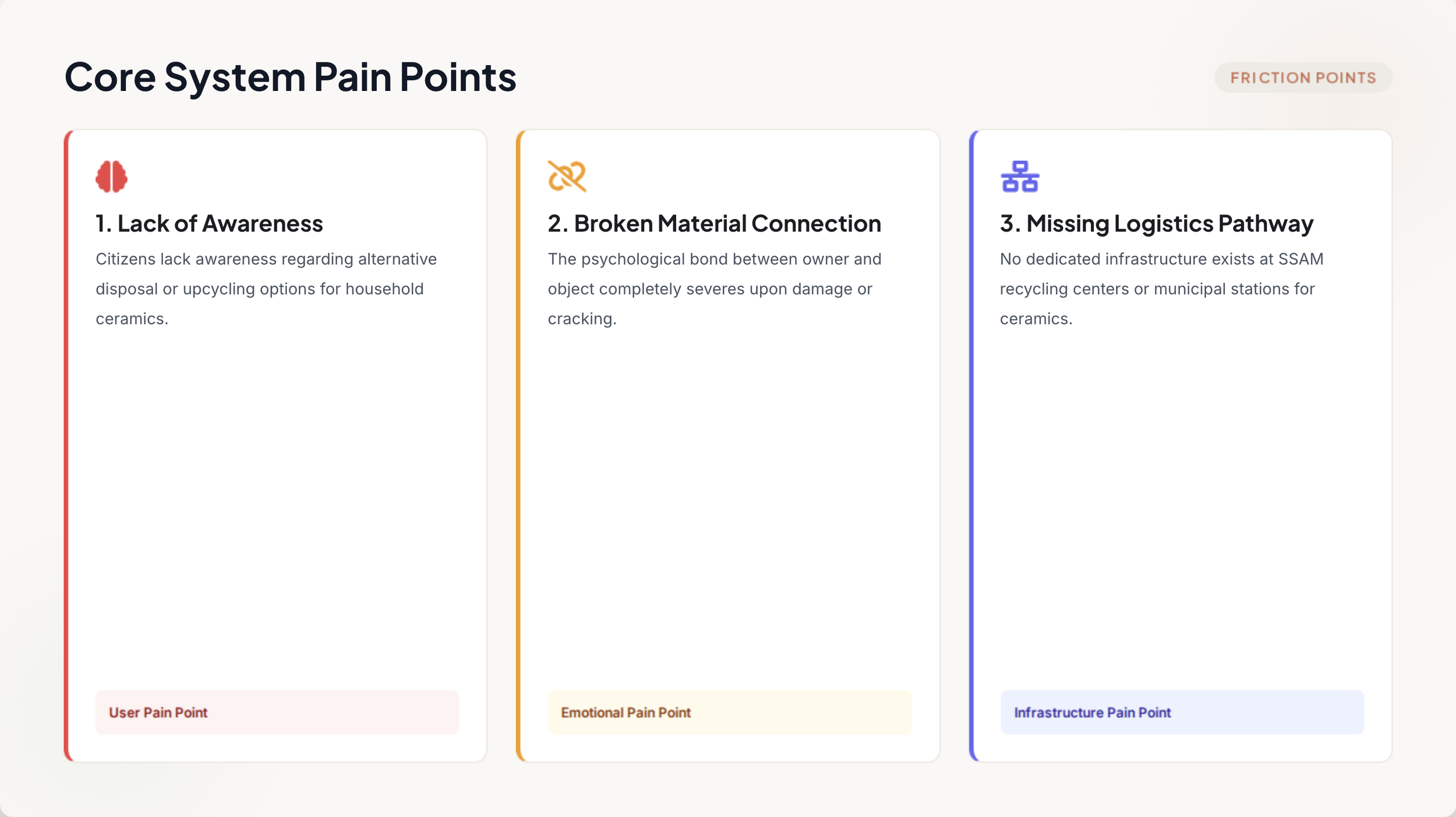This screenshot has height=817, width=1456.
Task: Click the orange left border accent
Action: coord(518,446)
